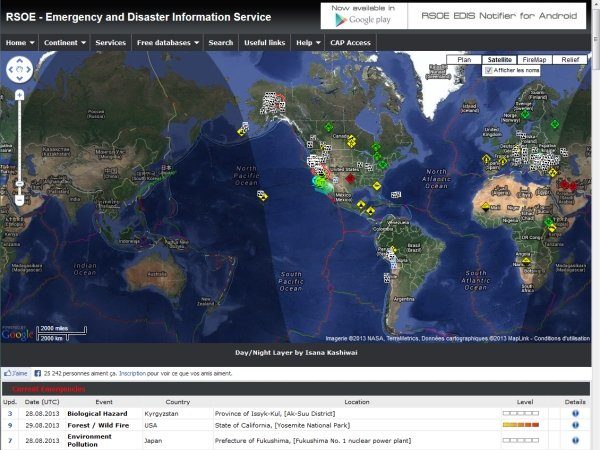Open details info icon for Biological Hazard row

(575, 413)
